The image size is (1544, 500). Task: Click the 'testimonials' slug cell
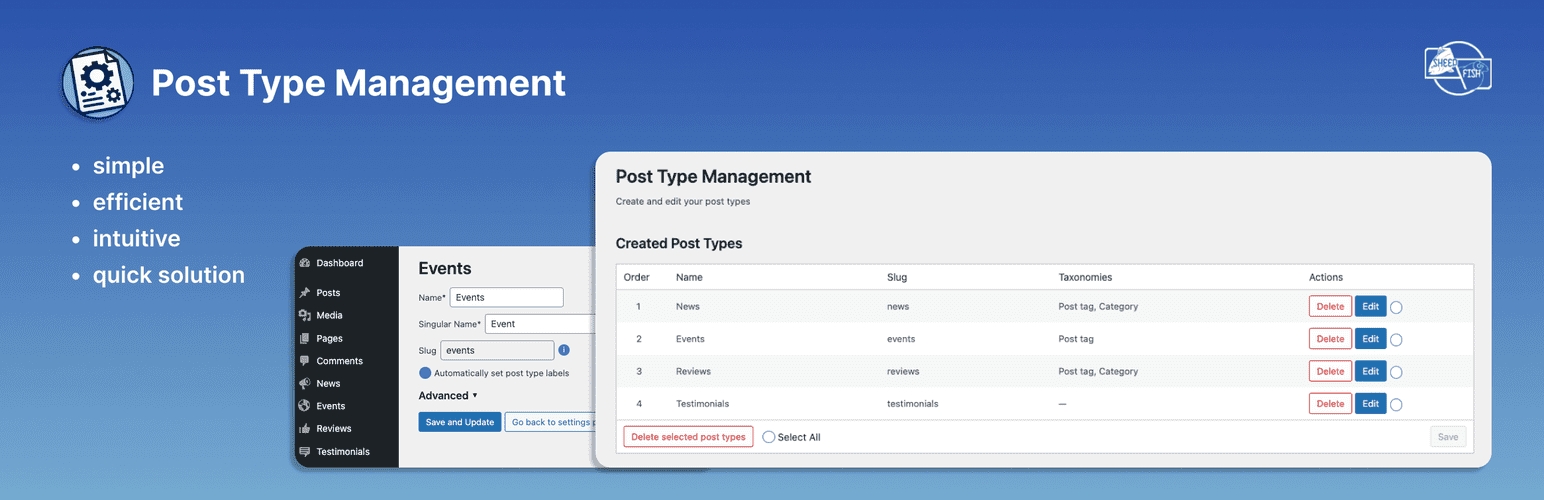pos(913,404)
